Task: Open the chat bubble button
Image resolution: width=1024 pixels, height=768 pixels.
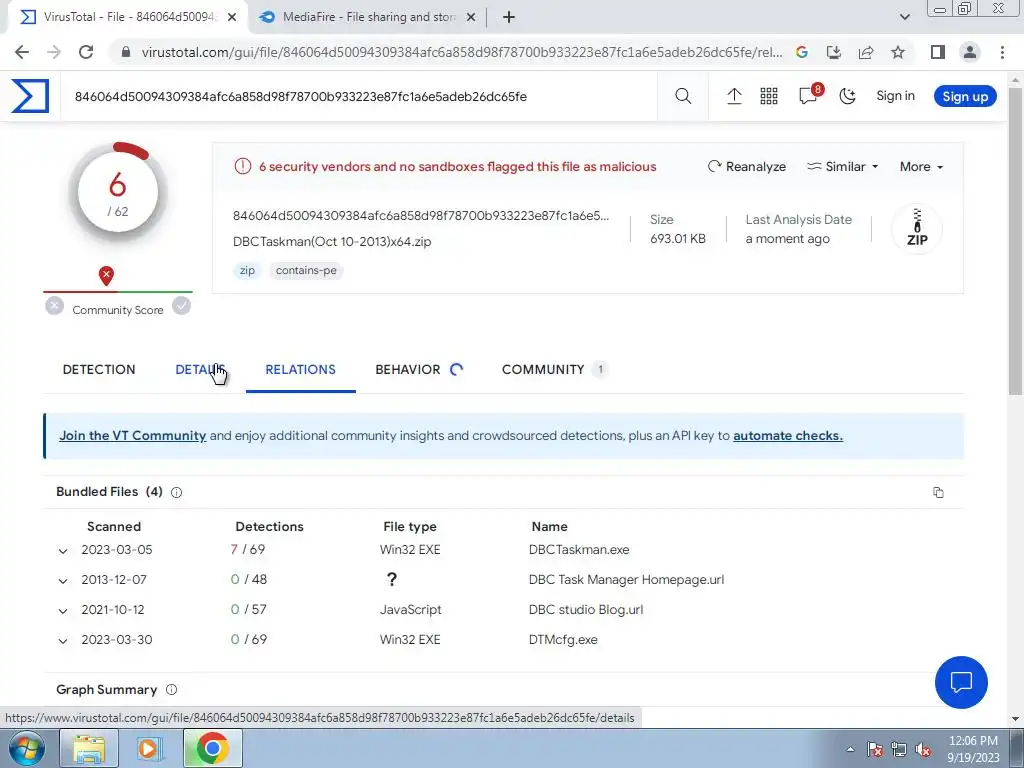Action: [x=961, y=682]
